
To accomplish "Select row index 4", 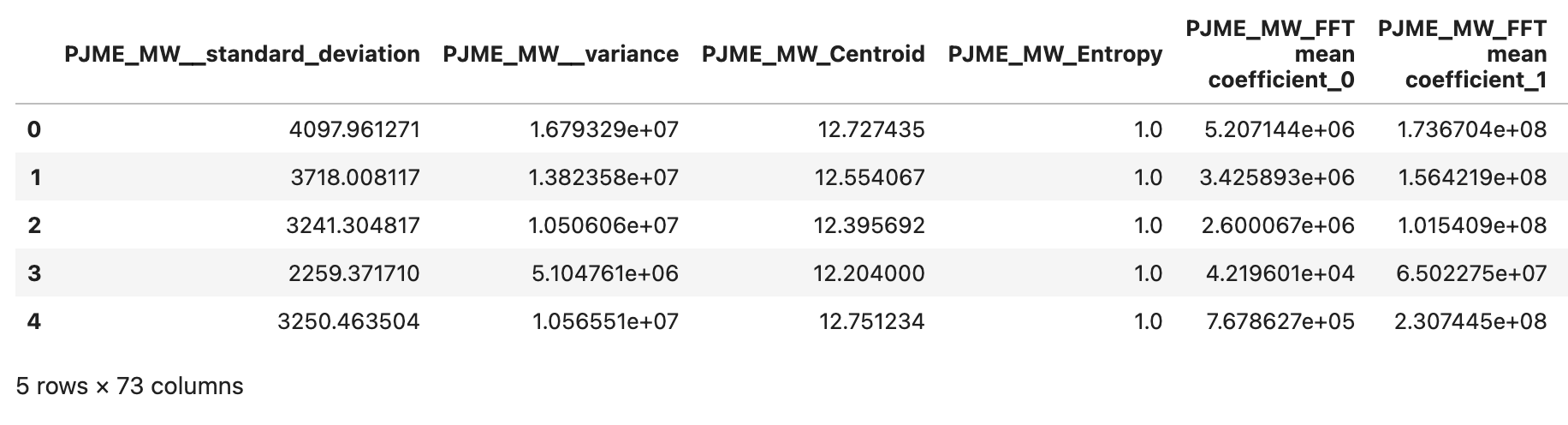I will 34,321.
